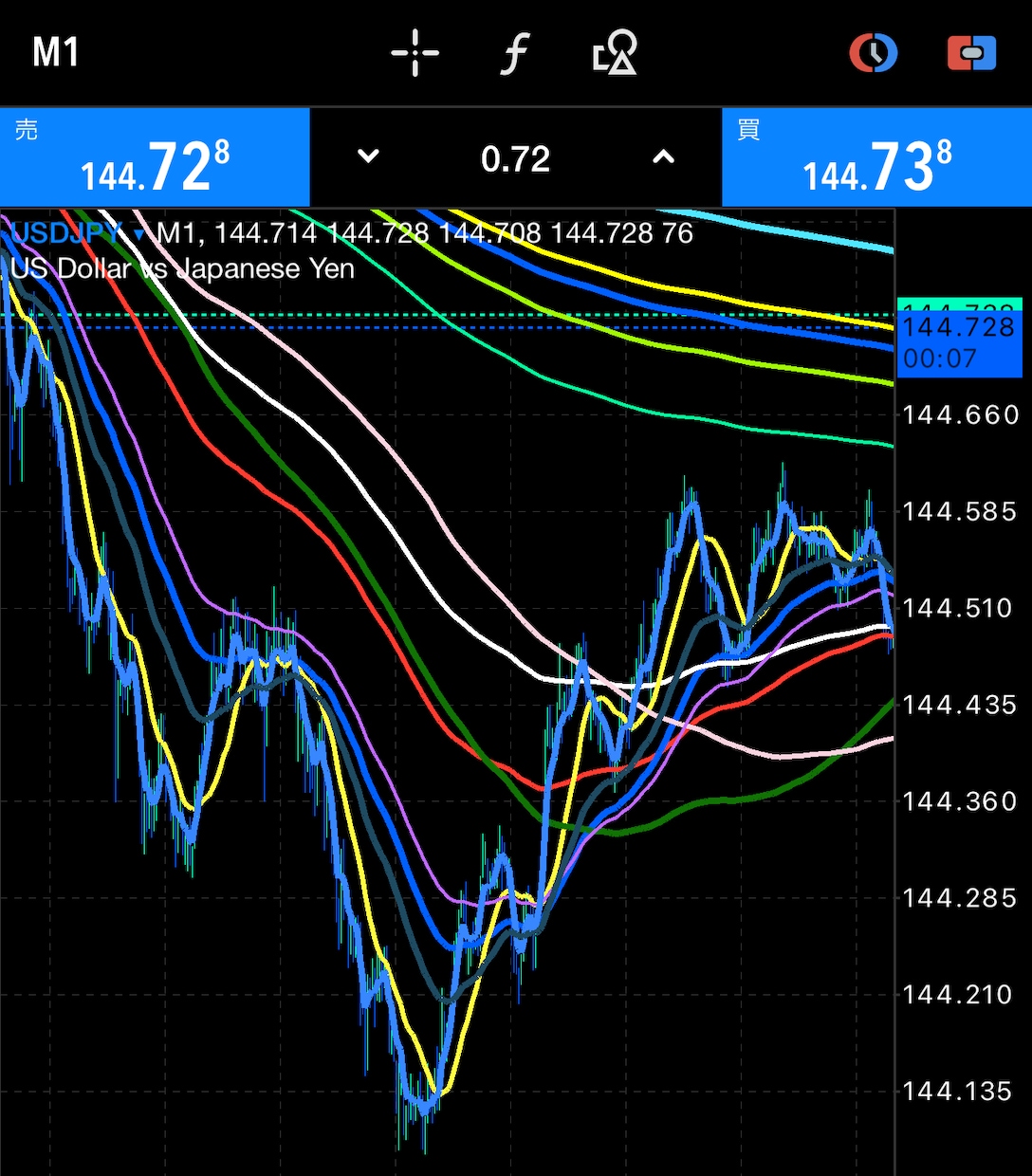Open the red and blue new order icon
Image resolution: width=1032 pixels, height=1176 pixels.
point(972,53)
